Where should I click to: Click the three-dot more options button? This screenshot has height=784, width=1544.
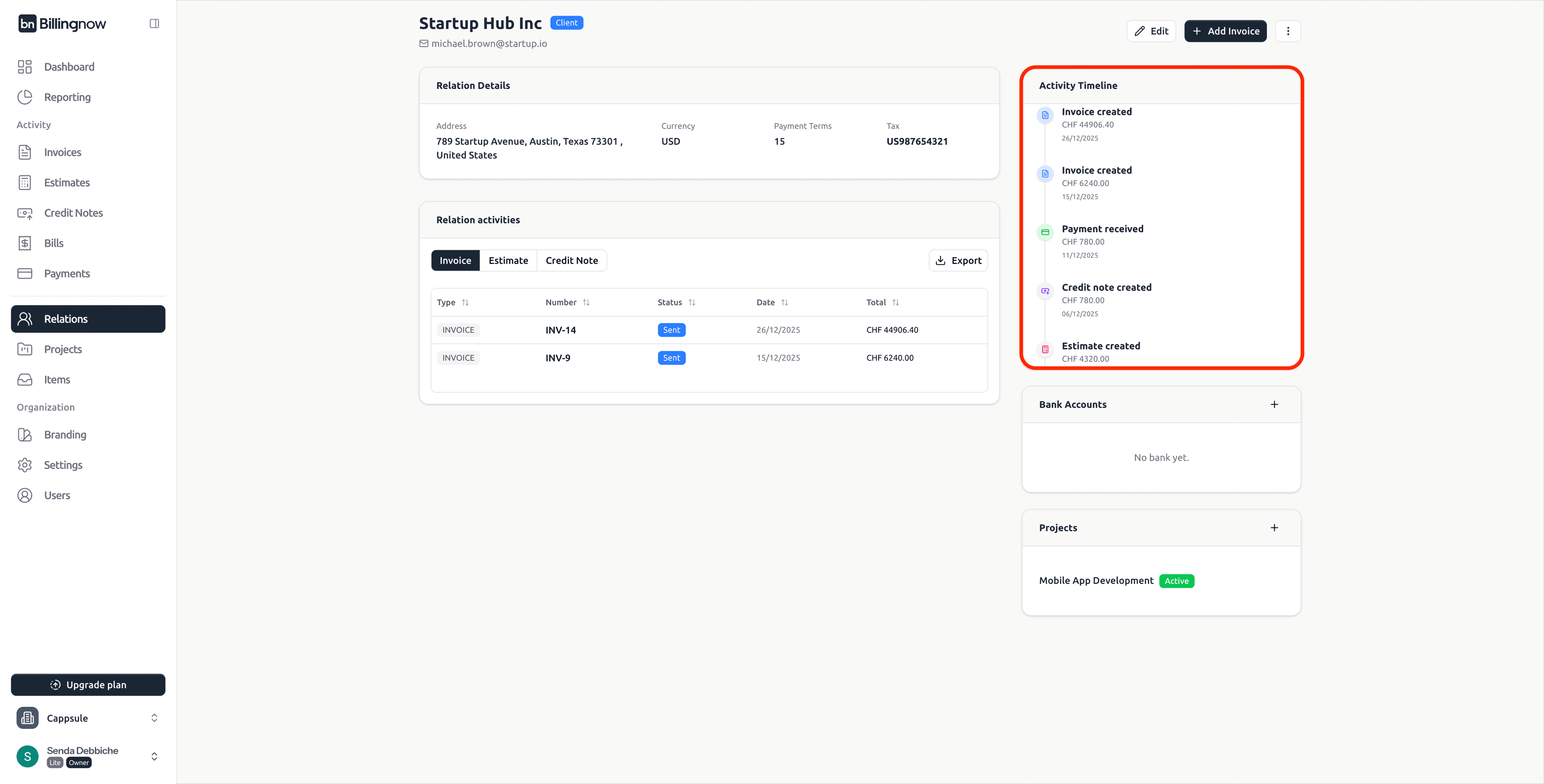(x=1287, y=31)
